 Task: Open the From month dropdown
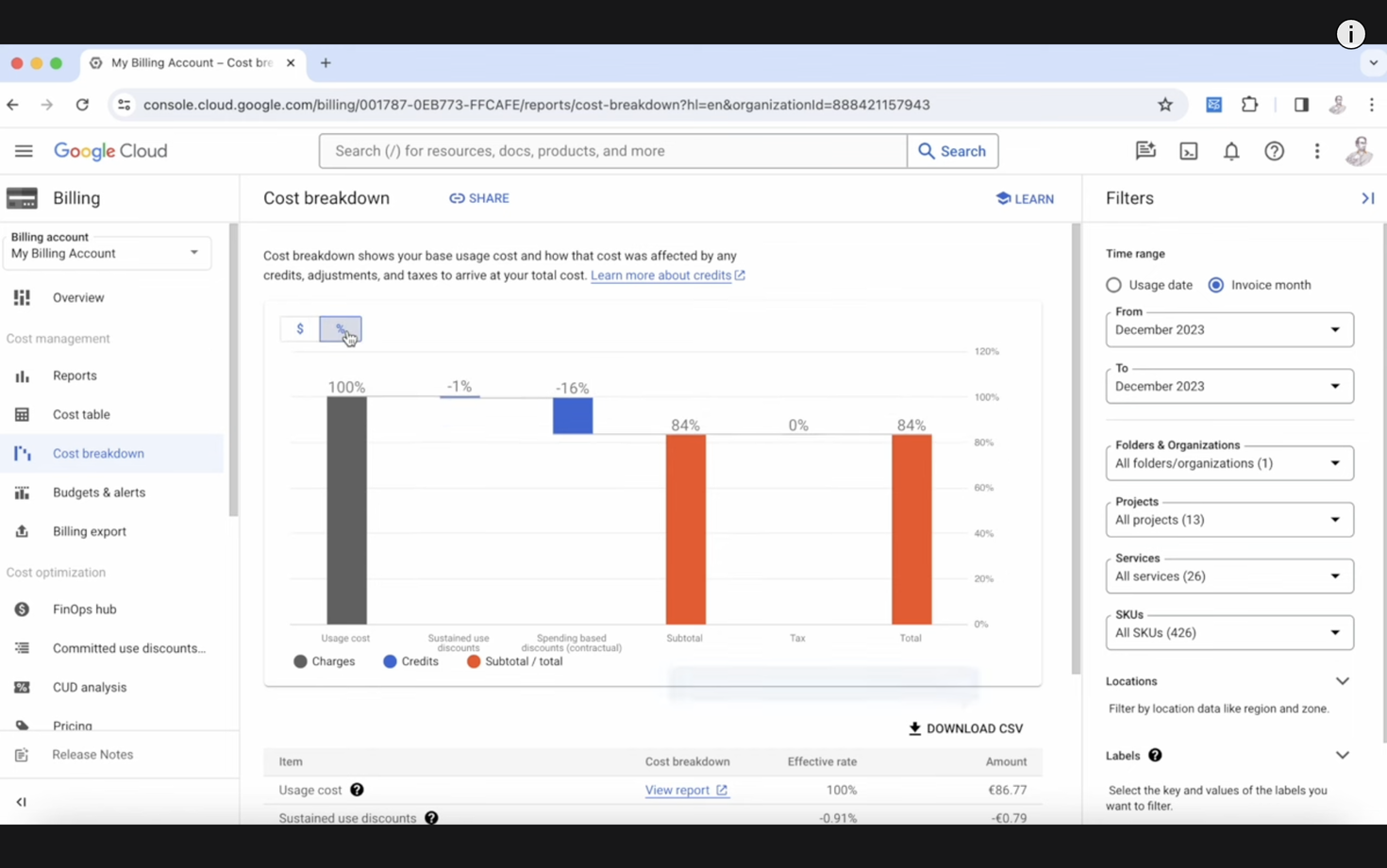[x=1229, y=329]
